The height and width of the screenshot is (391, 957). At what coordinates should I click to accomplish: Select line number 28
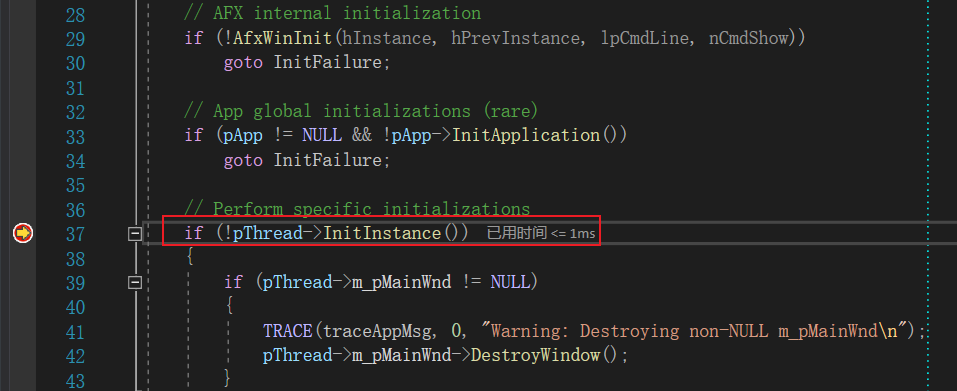[x=75, y=14]
